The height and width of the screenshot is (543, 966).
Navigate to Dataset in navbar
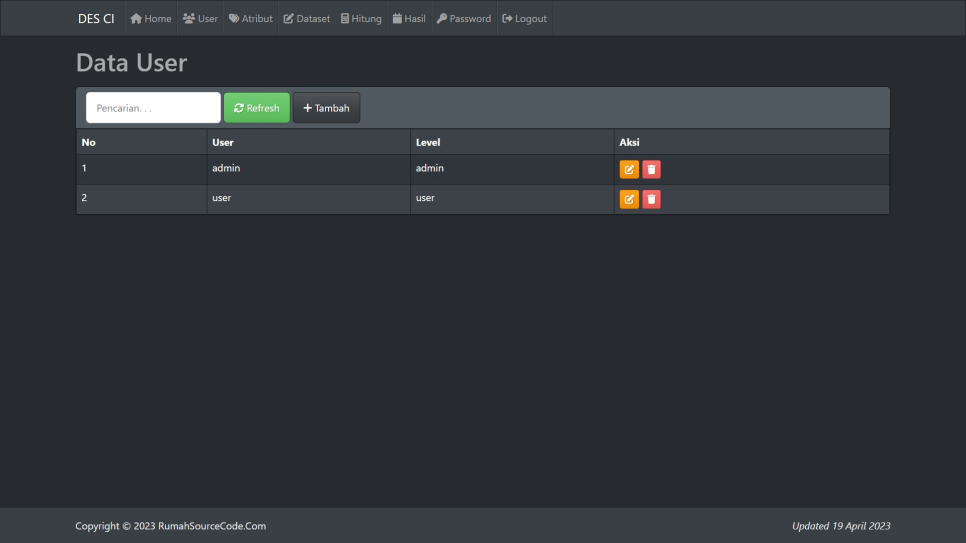coord(306,19)
